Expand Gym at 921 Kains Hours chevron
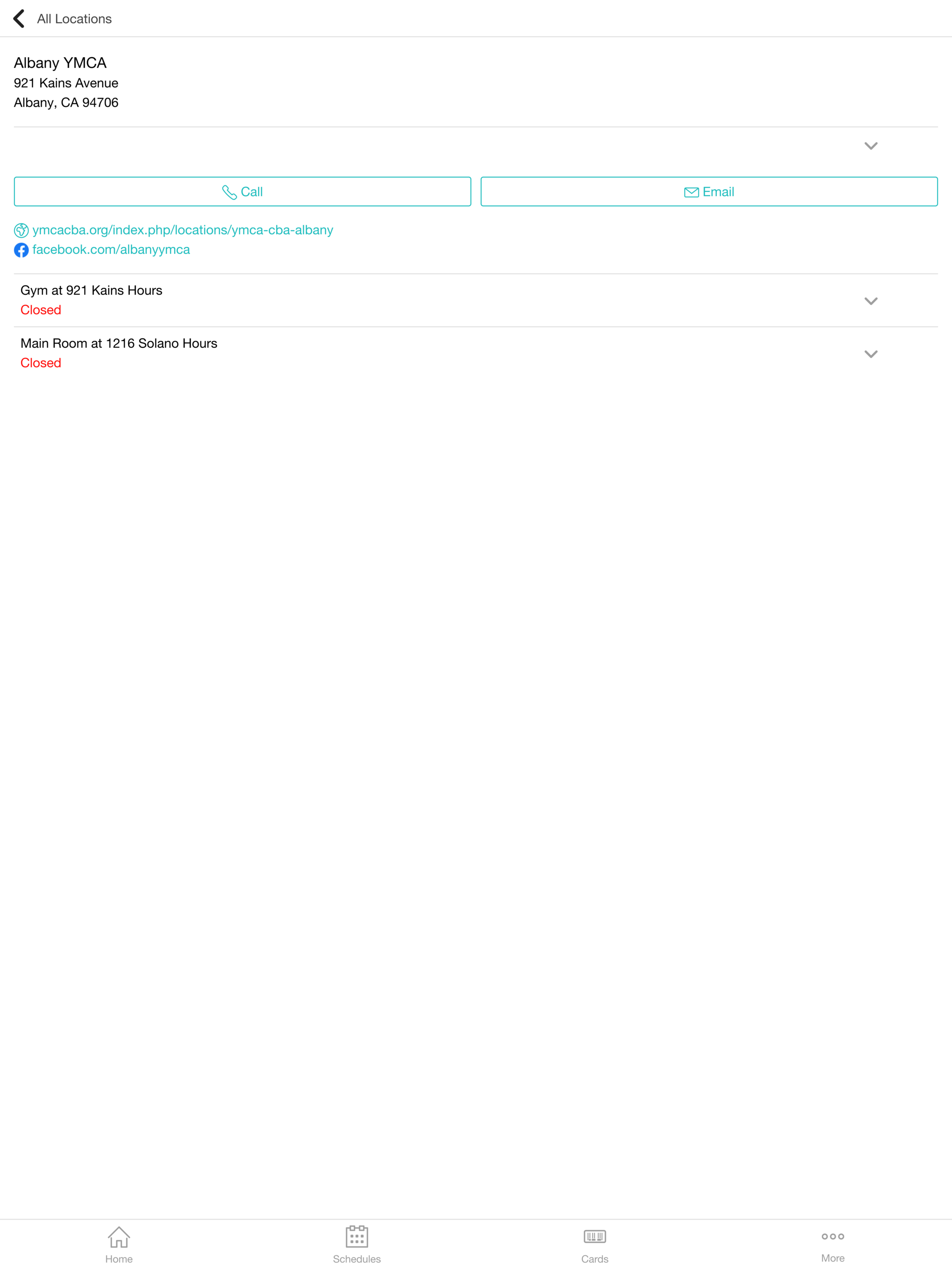952x1270 pixels. pyautogui.click(x=871, y=301)
